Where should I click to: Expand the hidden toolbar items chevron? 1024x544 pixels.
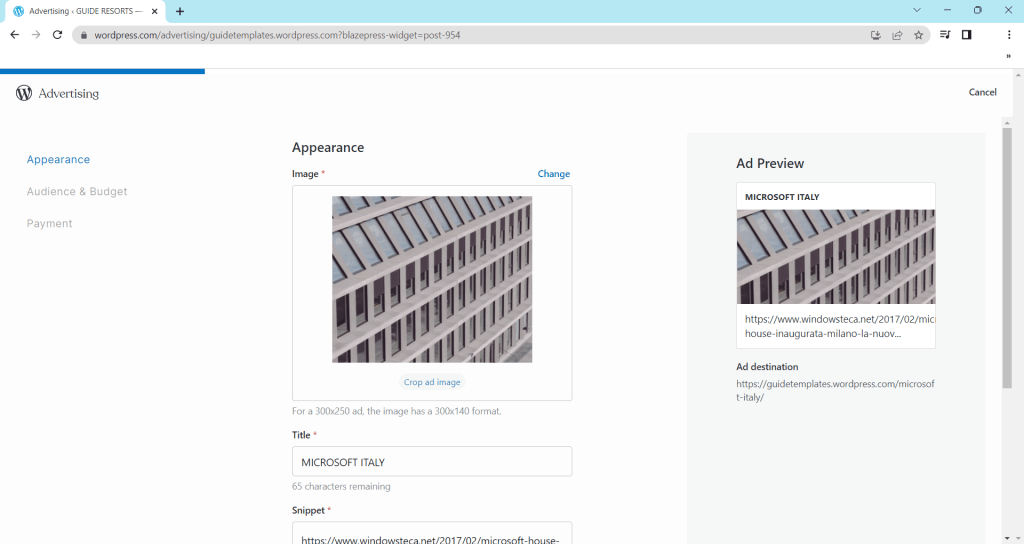click(1008, 57)
